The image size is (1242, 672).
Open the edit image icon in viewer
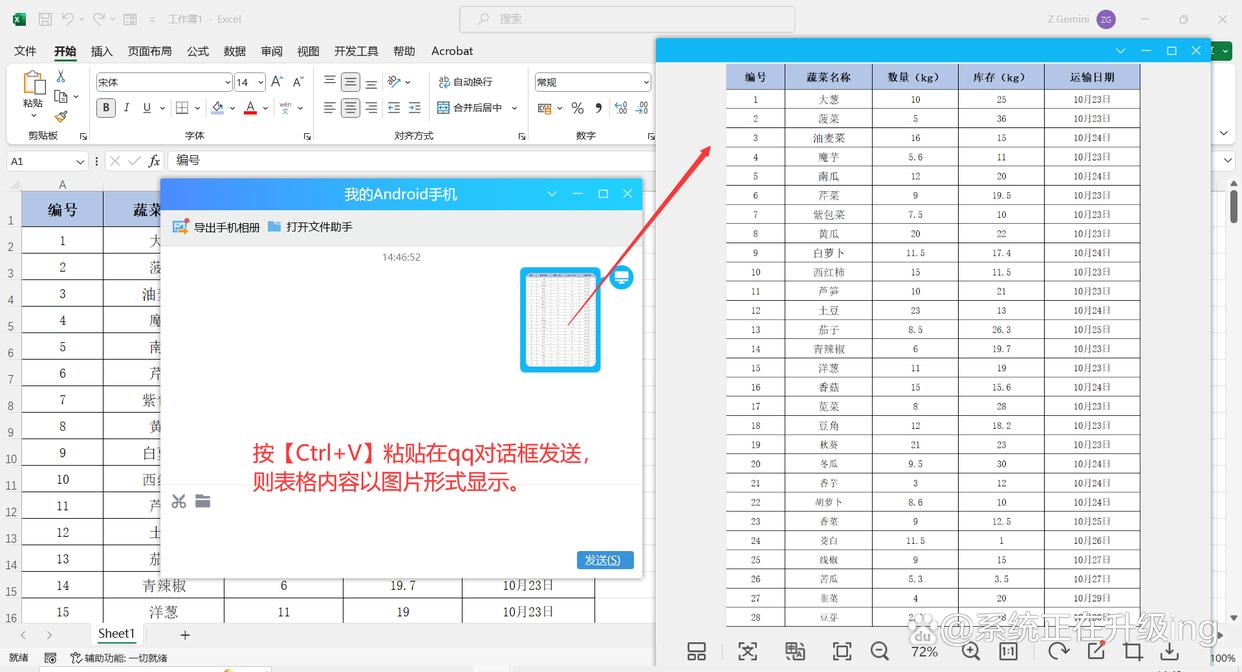pyautogui.click(x=1096, y=651)
